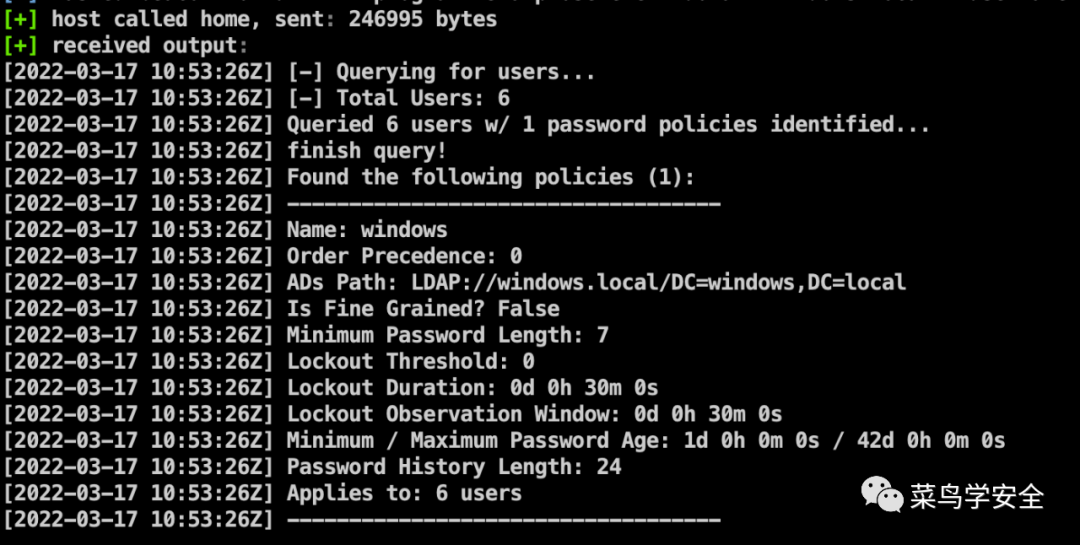
Task: Click the 'Minimum / Maximum Password Age' line
Action: coord(646,440)
